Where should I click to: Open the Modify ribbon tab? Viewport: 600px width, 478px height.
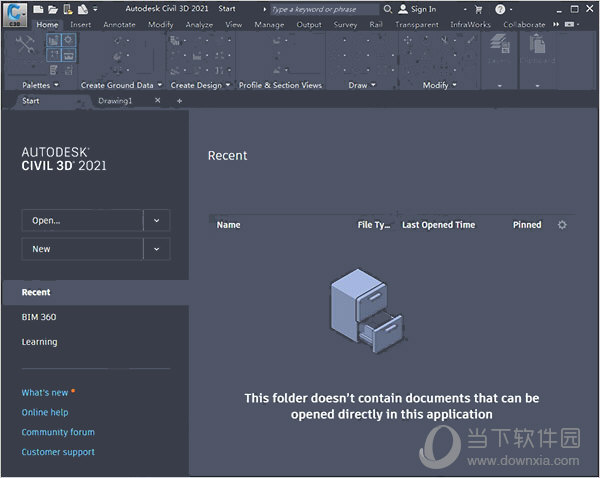[161, 24]
